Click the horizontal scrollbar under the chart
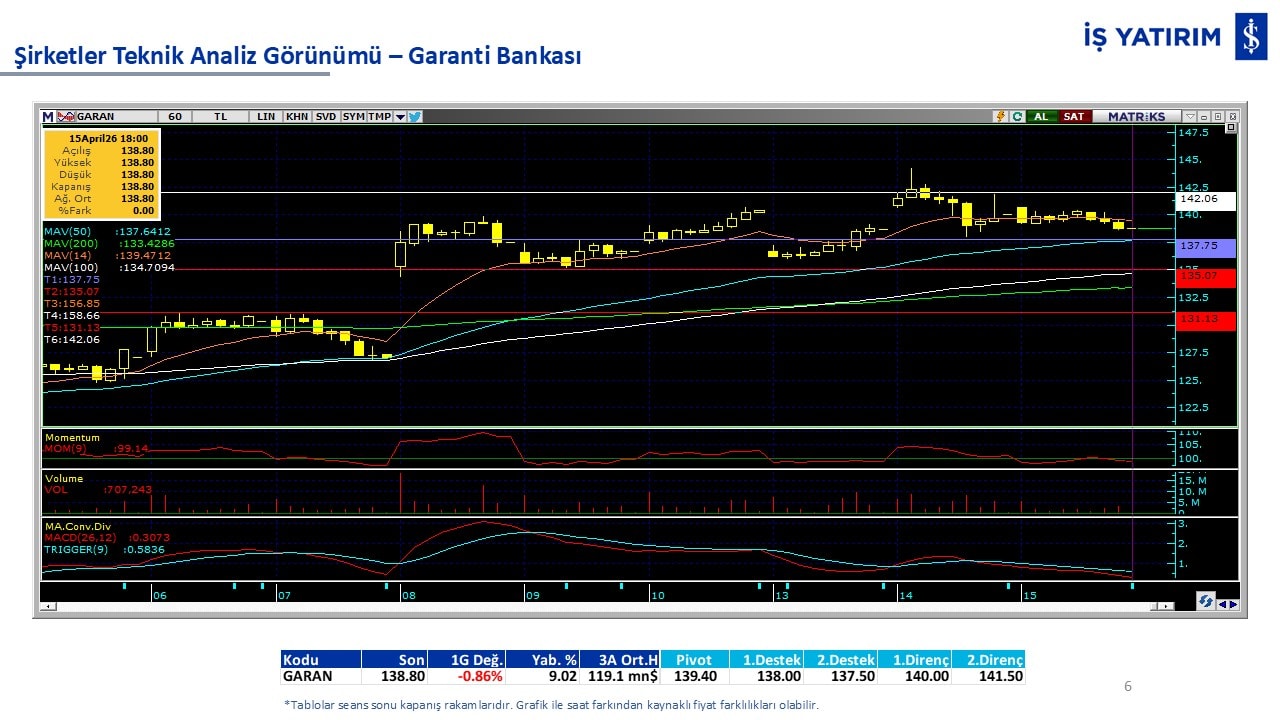 pyautogui.click(x=600, y=607)
